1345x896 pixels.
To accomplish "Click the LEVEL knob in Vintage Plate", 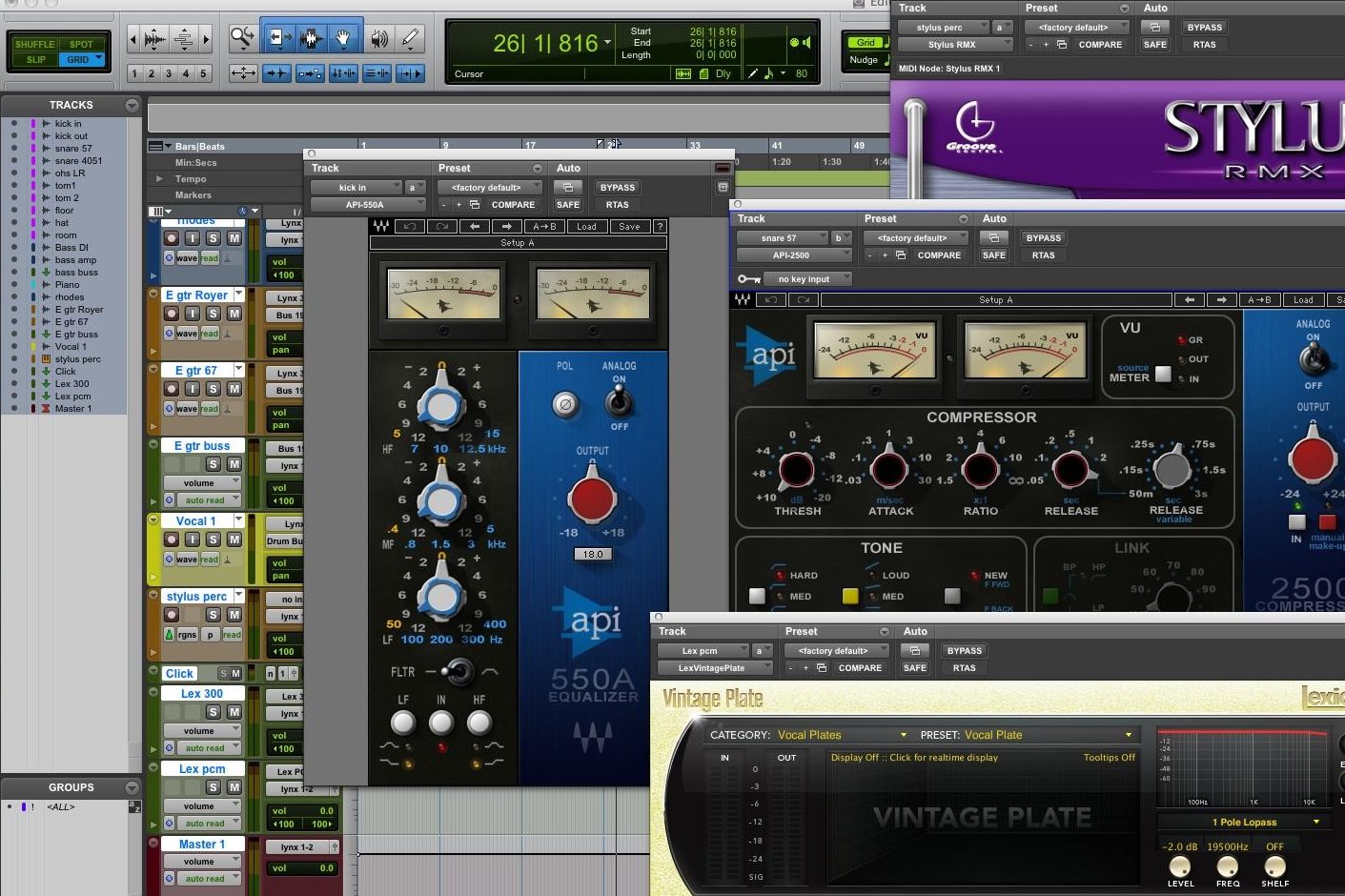I will [x=1179, y=865].
